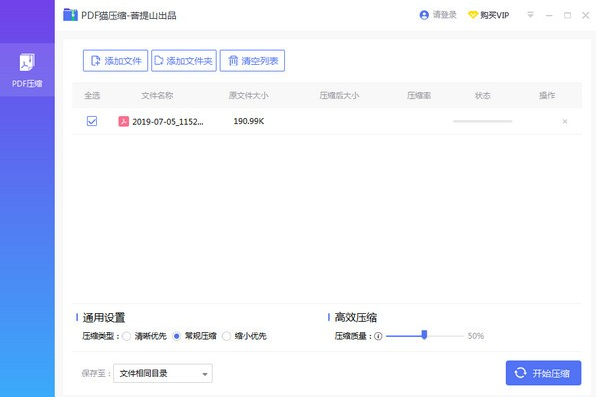Click the 操作 column header

(x=547, y=95)
